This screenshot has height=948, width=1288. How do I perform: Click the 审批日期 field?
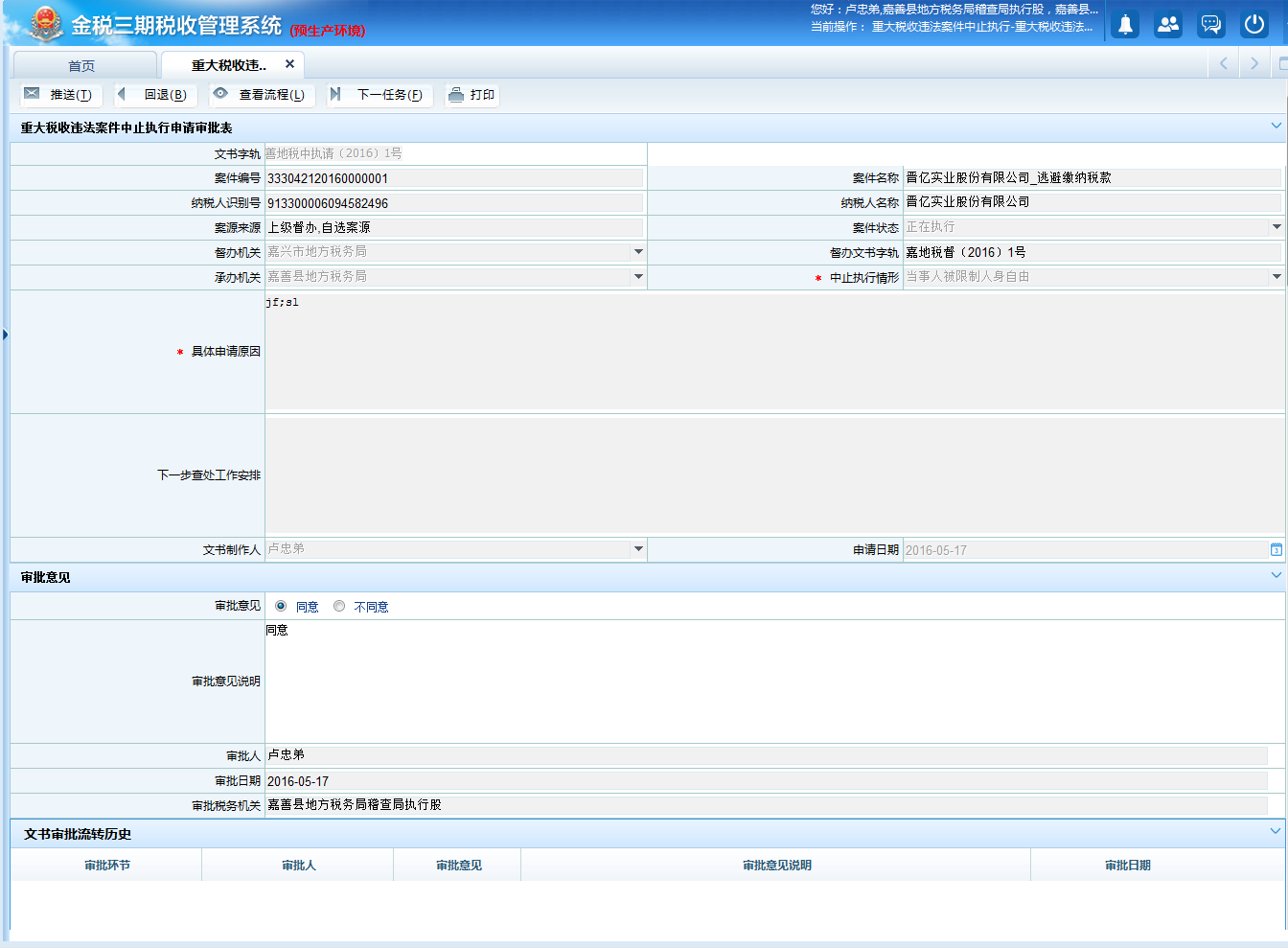766,781
